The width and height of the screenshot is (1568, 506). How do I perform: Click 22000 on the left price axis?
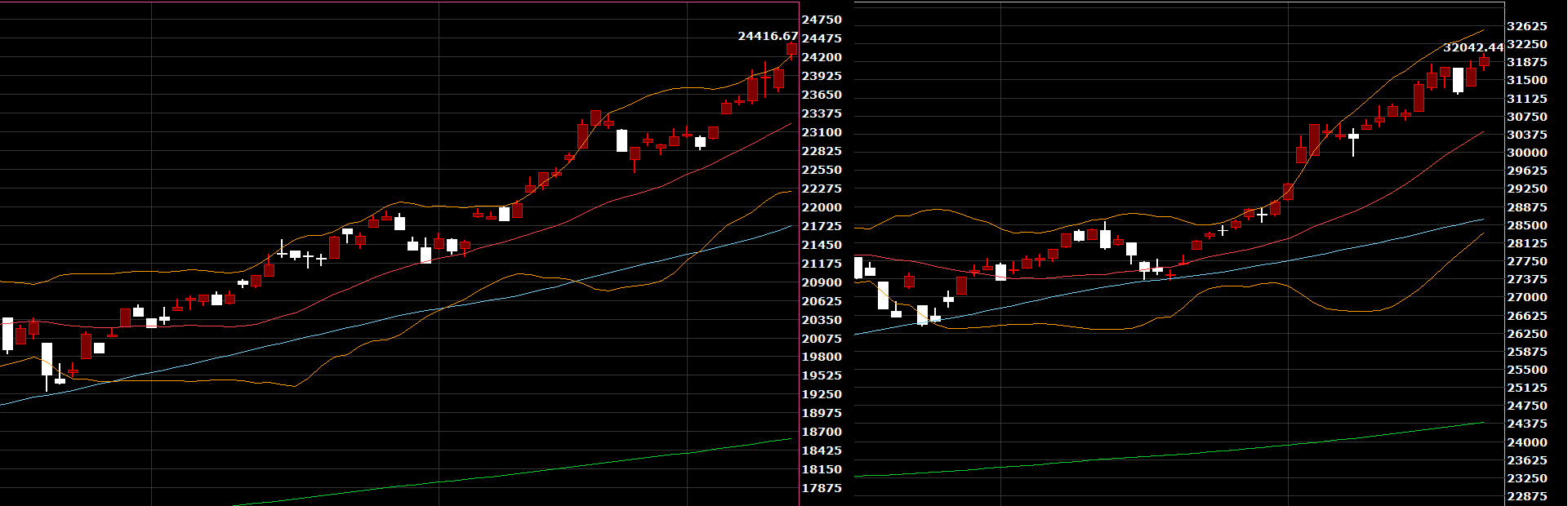coord(822,207)
